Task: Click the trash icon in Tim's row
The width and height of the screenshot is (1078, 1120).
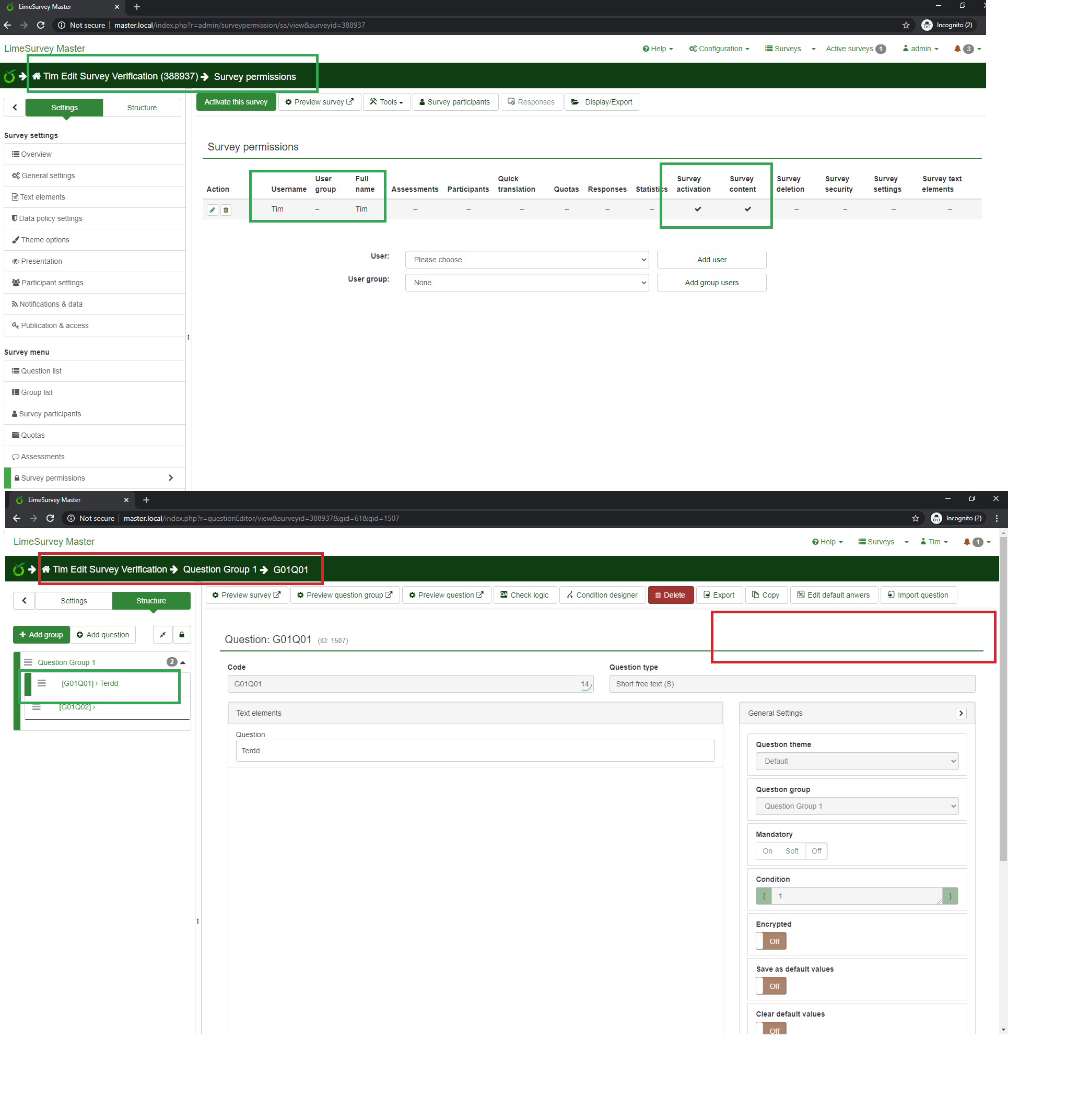Action: (226, 209)
